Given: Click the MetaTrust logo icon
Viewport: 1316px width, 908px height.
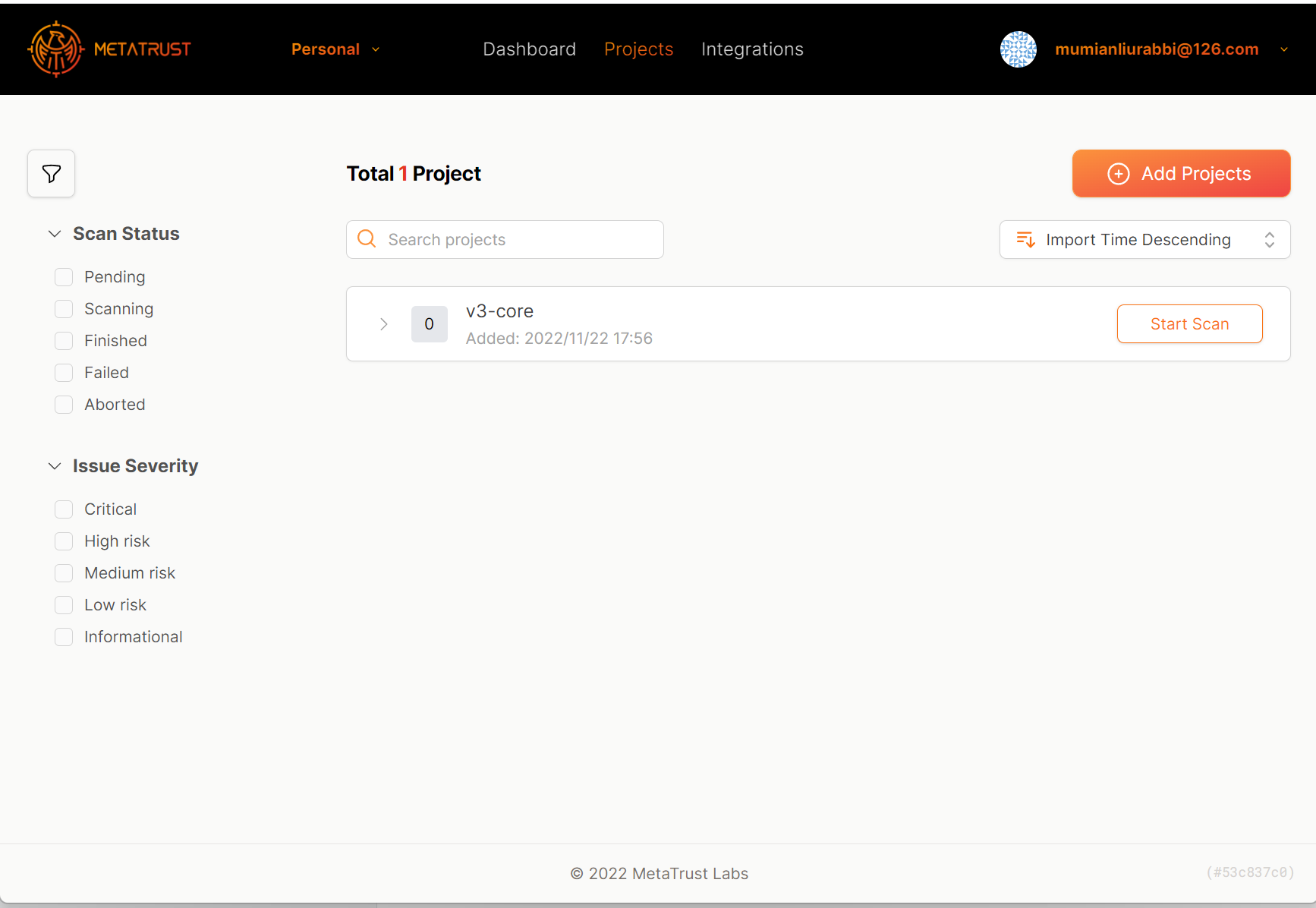Looking at the screenshot, I should coord(55,49).
